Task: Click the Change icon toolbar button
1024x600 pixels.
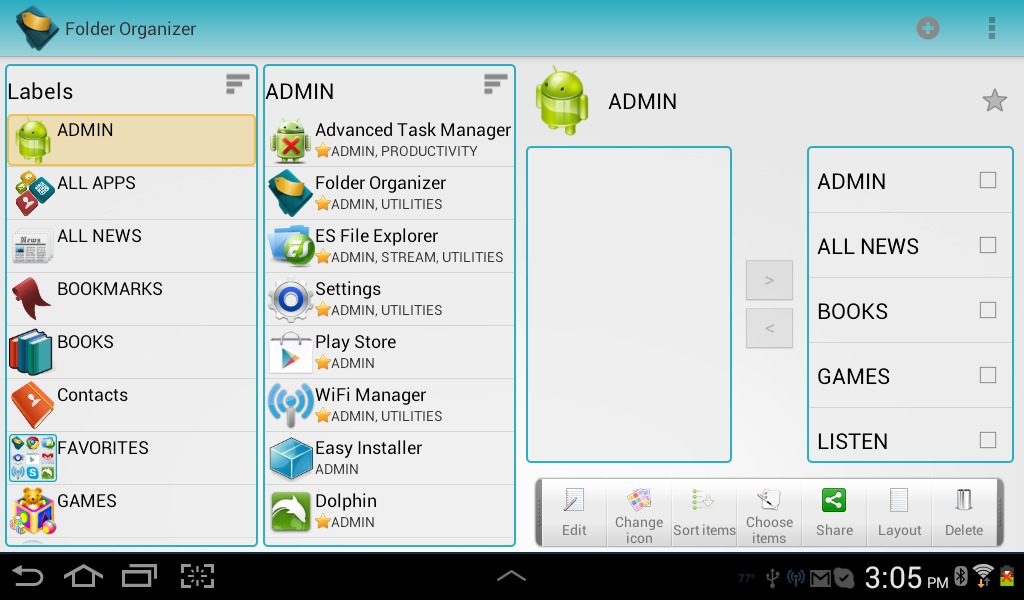Action: (639, 513)
